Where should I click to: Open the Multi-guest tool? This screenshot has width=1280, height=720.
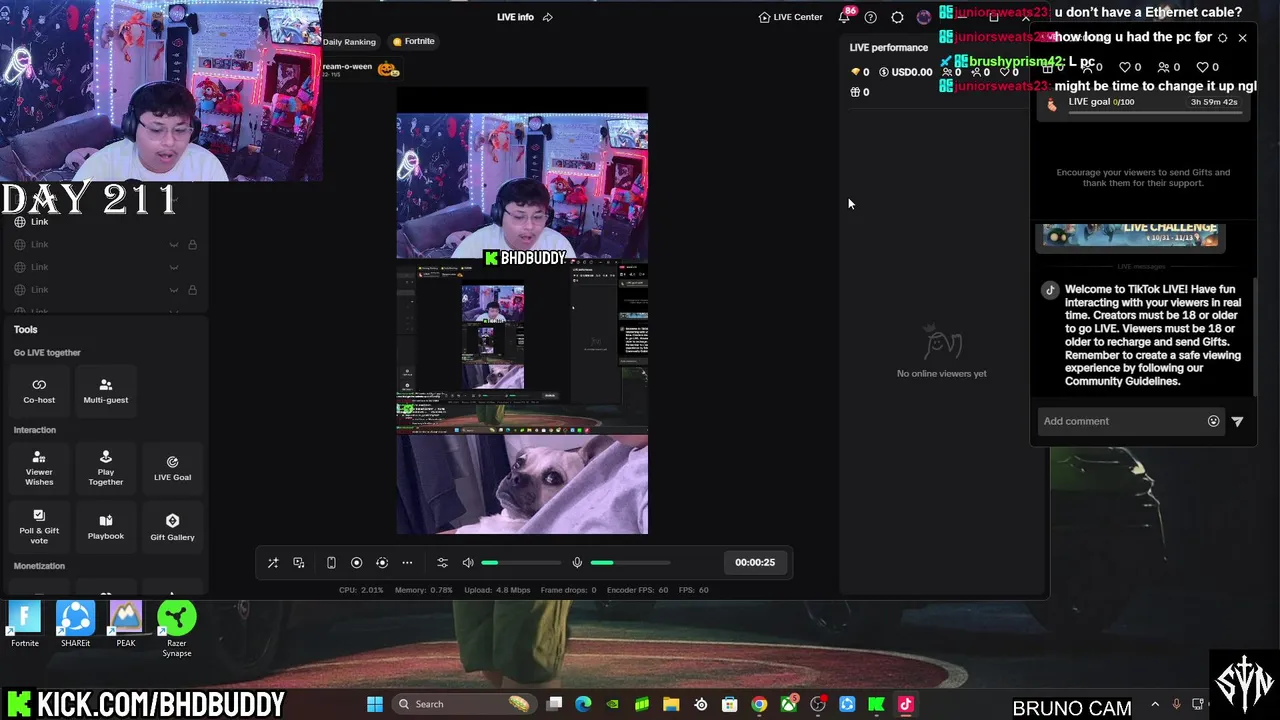[106, 391]
